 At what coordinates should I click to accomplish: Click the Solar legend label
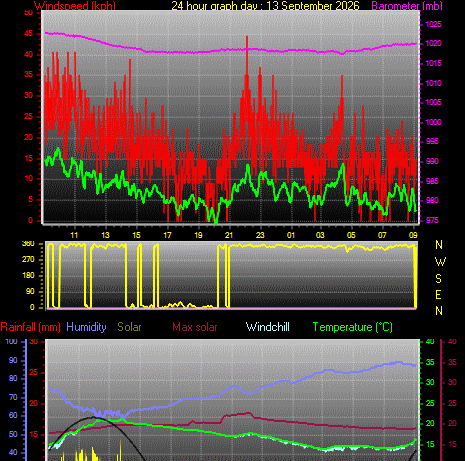(129, 327)
